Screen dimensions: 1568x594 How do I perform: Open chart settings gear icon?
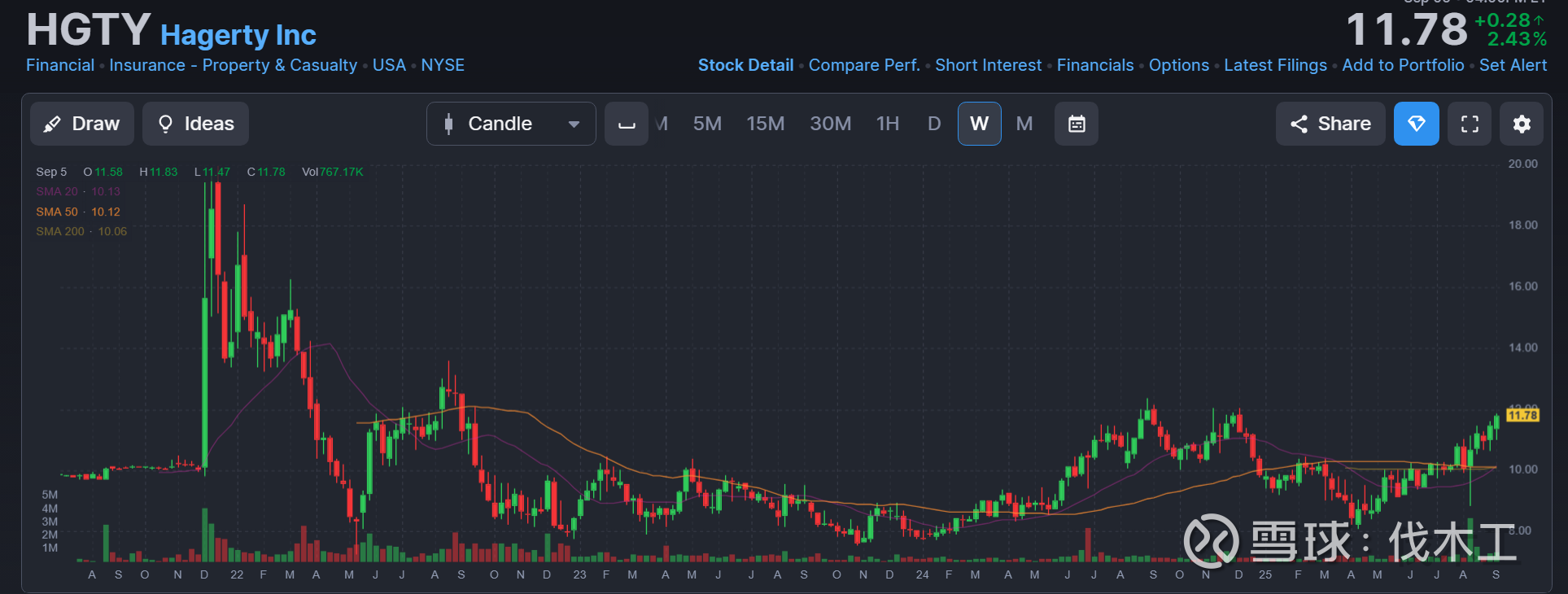point(1521,124)
